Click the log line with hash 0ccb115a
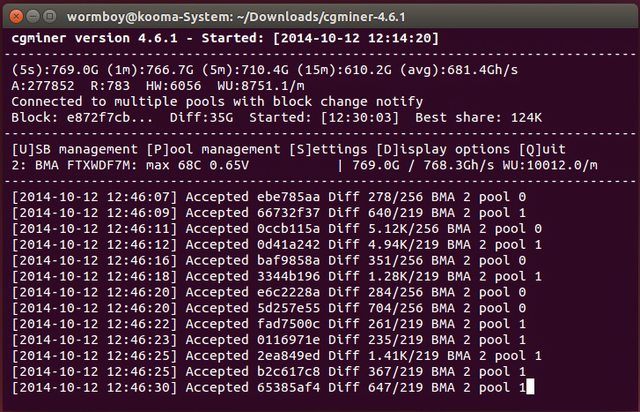Image resolution: width=640 pixels, height=412 pixels. click(x=277, y=229)
